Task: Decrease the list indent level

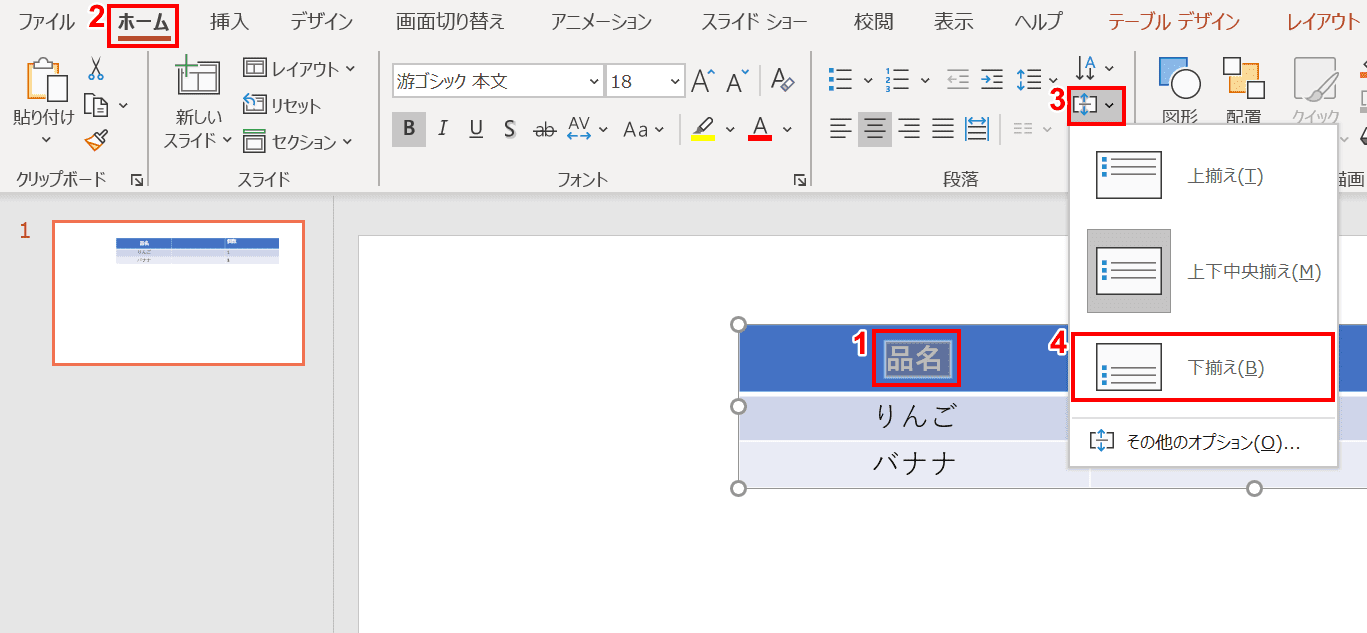Action: coord(957,80)
